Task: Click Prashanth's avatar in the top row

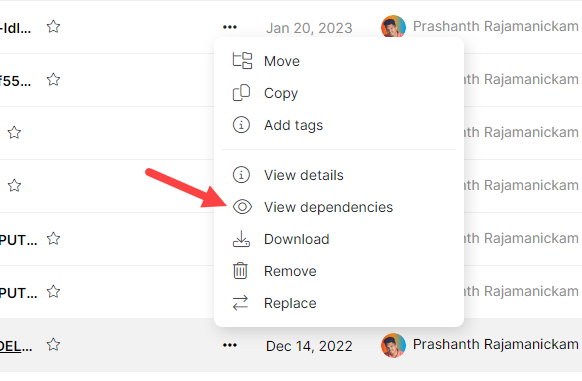Action: (393, 27)
